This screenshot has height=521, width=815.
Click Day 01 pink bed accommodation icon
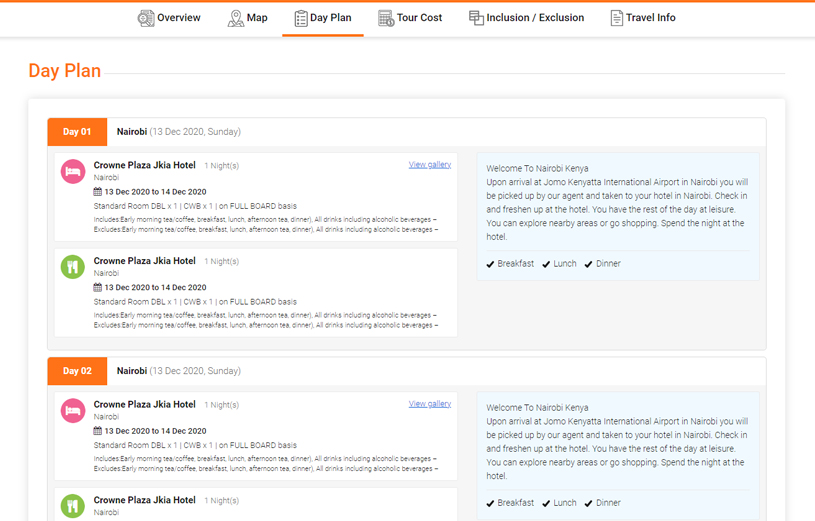click(73, 172)
